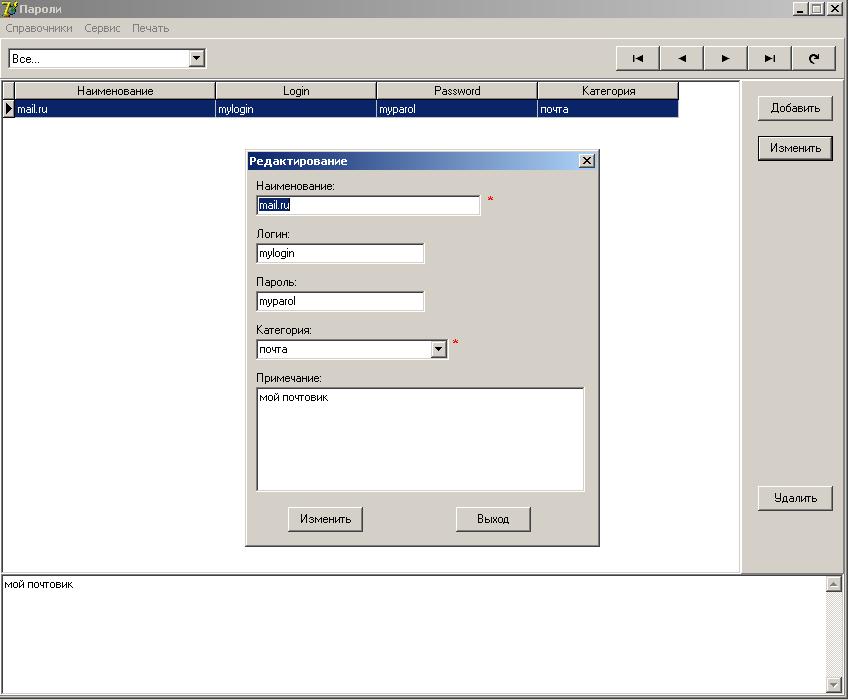Jump to last record button
The image size is (848, 700).
pyautogui.click(x=770, y=58)
